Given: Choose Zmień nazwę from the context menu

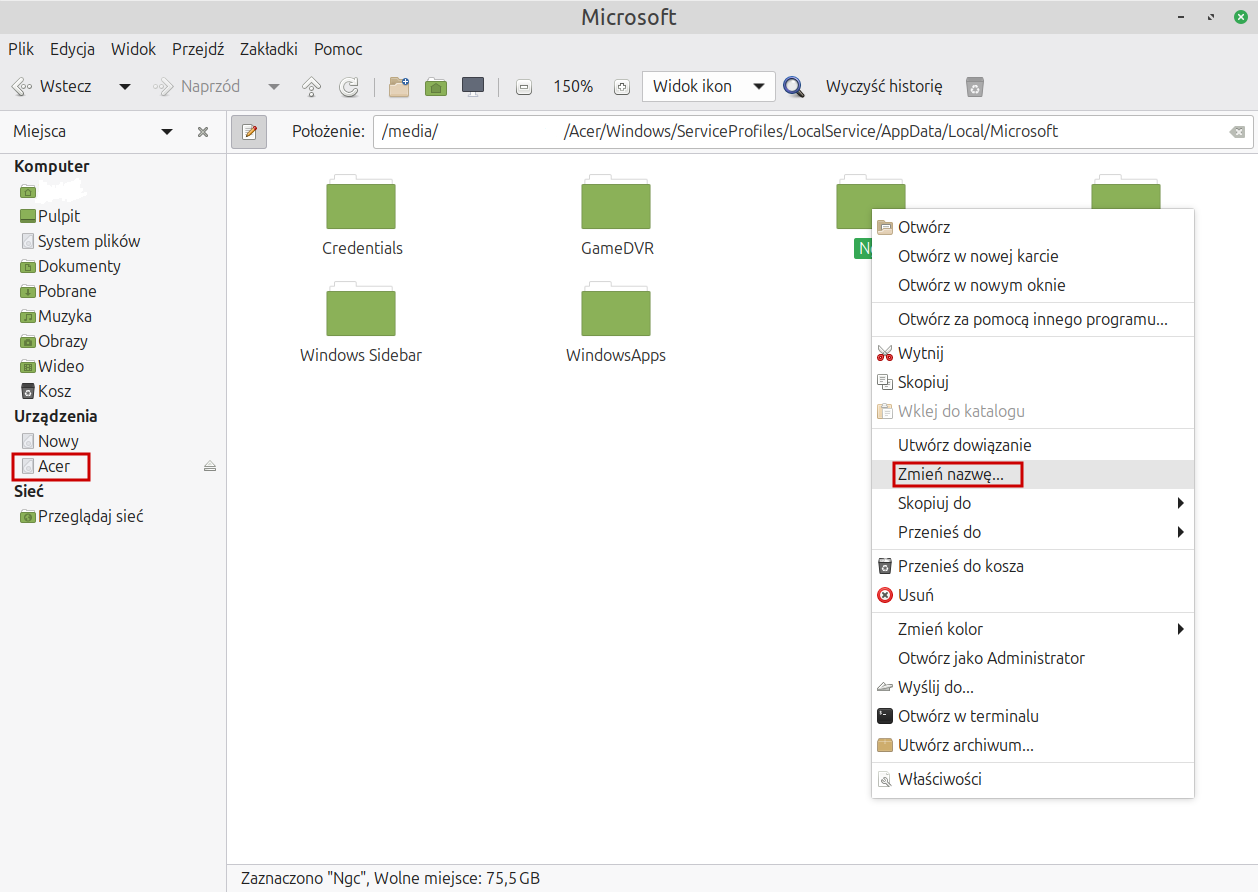Looking at the screenshot, I should tap(1033, 475).
